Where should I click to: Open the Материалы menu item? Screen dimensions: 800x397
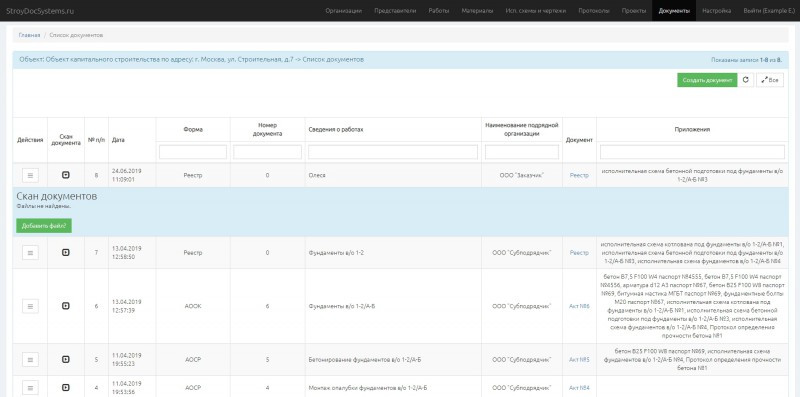[477, 11]
